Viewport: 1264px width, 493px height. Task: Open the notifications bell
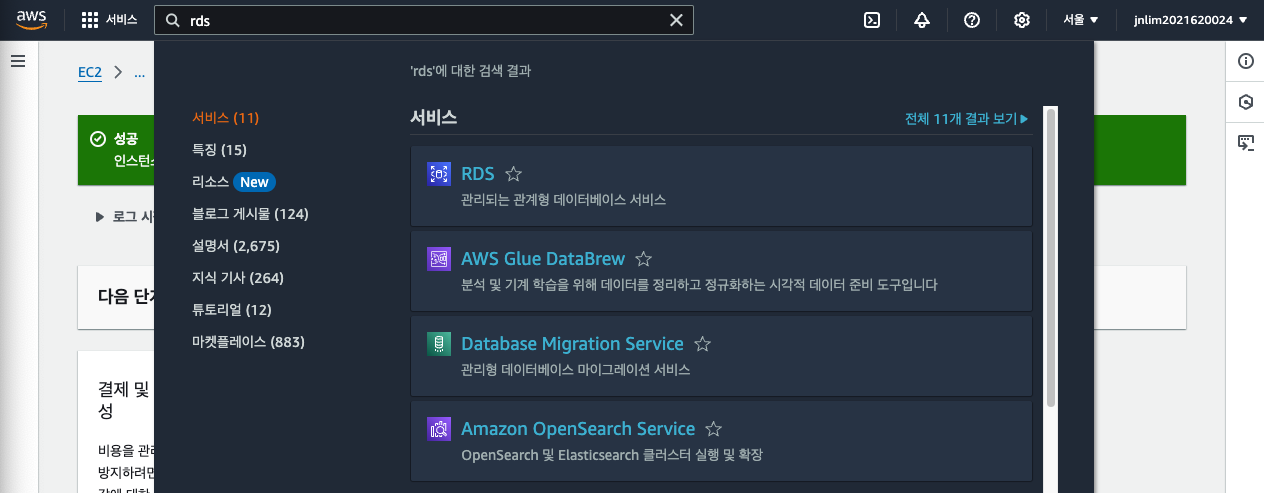(x=922, y=20)
